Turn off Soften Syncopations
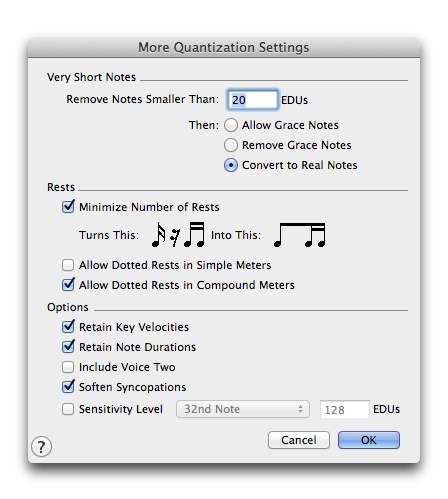This screenshot has width=448, height=499. (68, 387)
